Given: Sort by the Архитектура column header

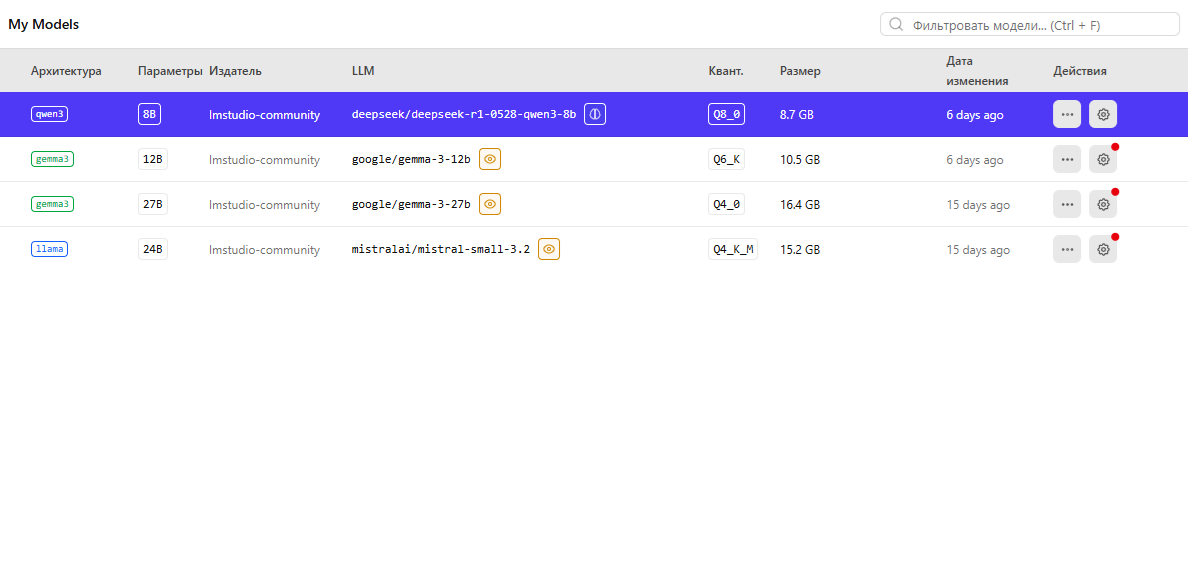Looking at the screenshot, I should pyautogui.click(x=66, y=71).
